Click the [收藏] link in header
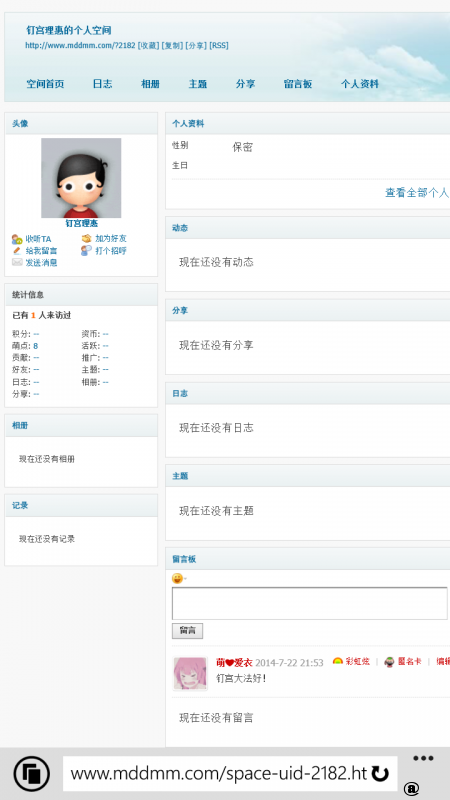The image size is (450, 800). tap(148, 45)
